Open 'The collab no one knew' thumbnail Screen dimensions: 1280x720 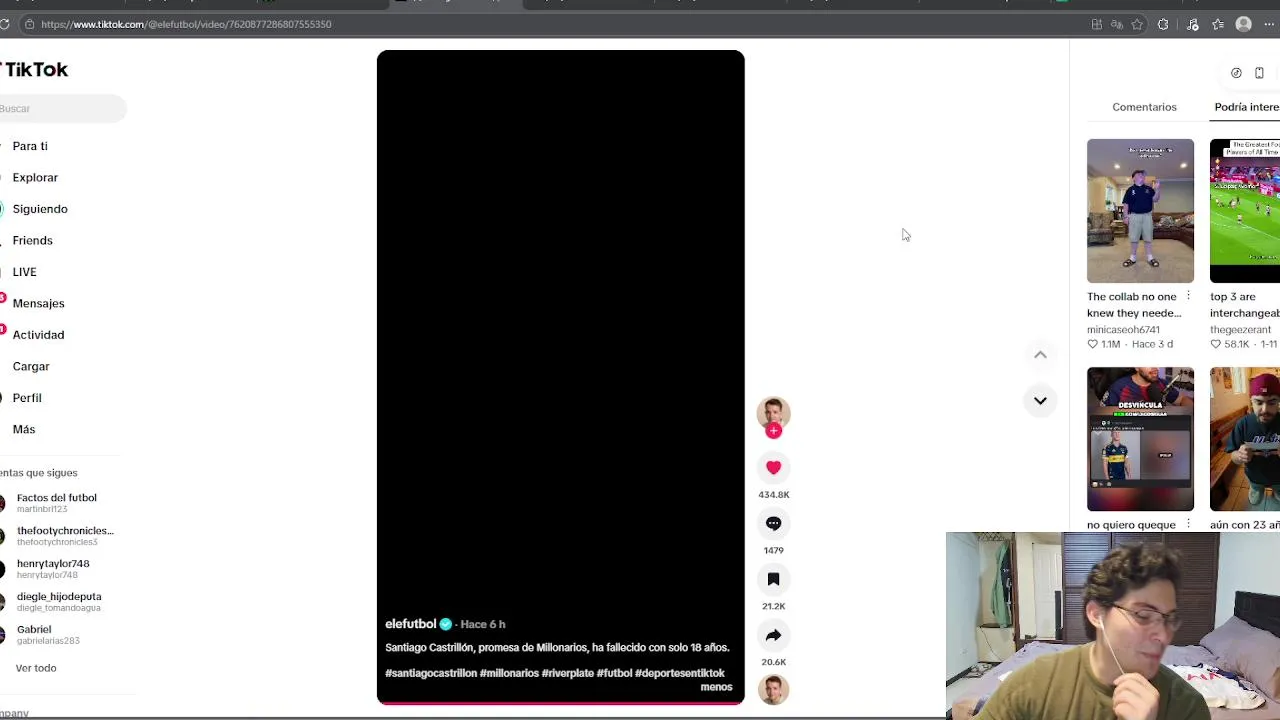click(x=1140, y=211)
